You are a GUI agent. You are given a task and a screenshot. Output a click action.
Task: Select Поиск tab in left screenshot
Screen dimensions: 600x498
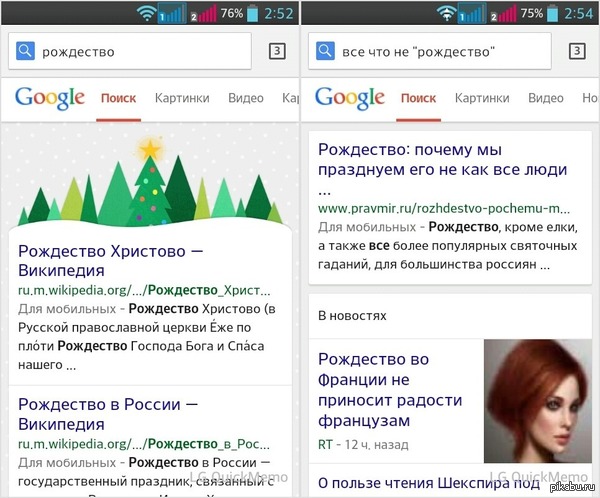[x=119, y=98]
